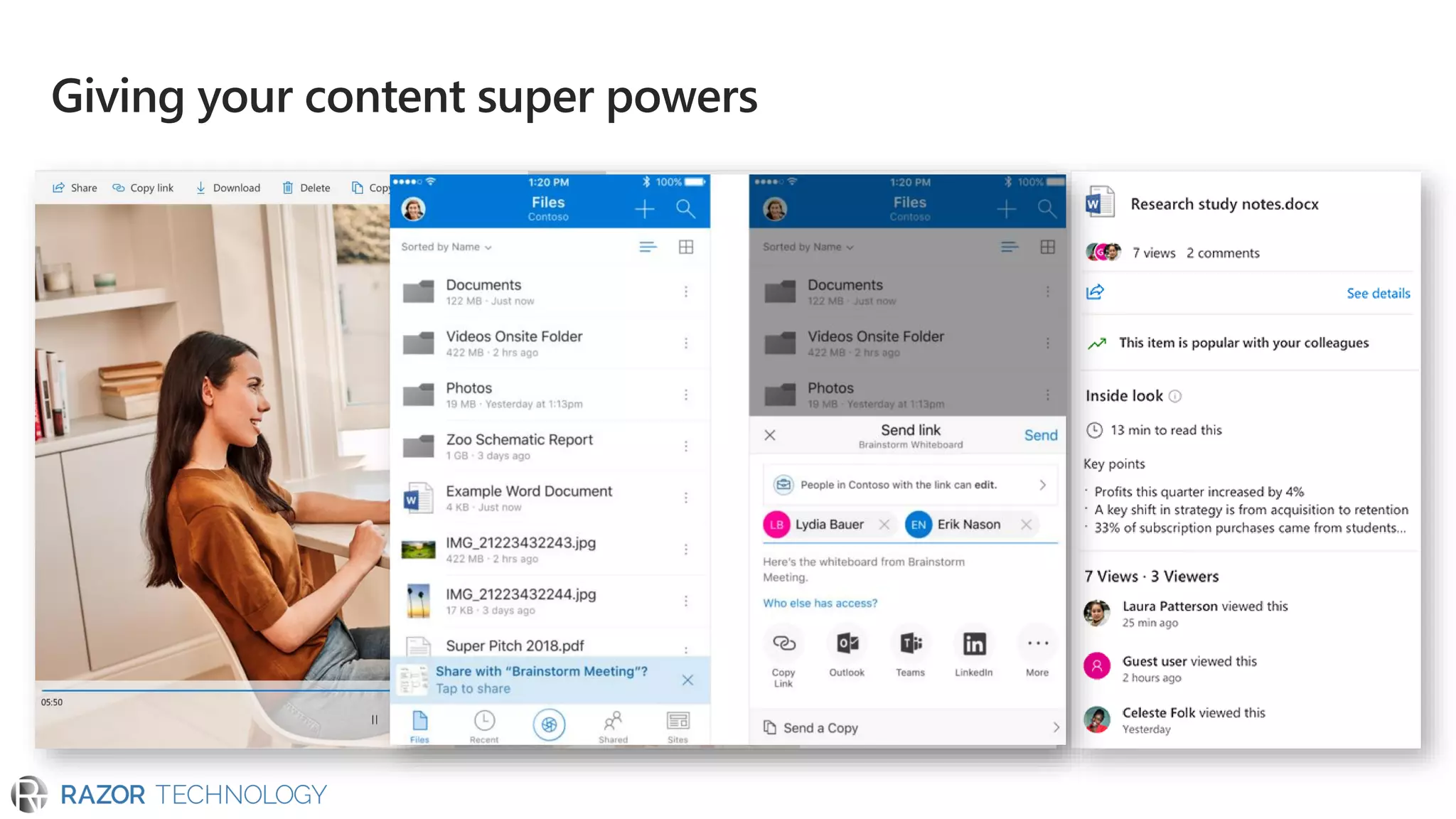Tap the search icon in Files header

click(x=685, y=208)
